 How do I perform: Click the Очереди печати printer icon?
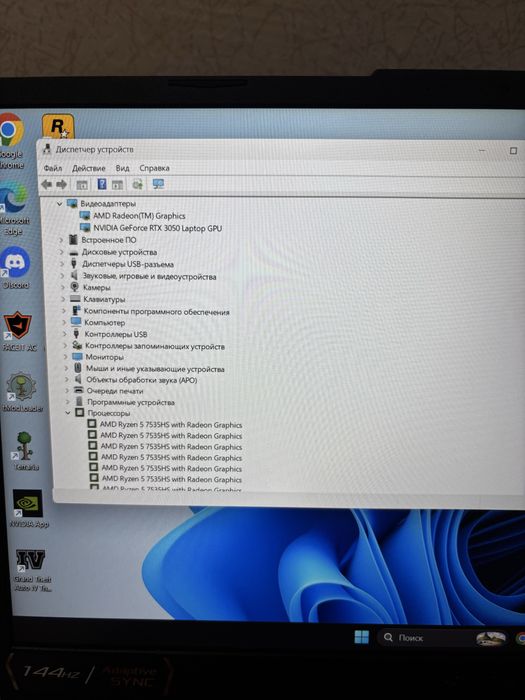[79, 391]
